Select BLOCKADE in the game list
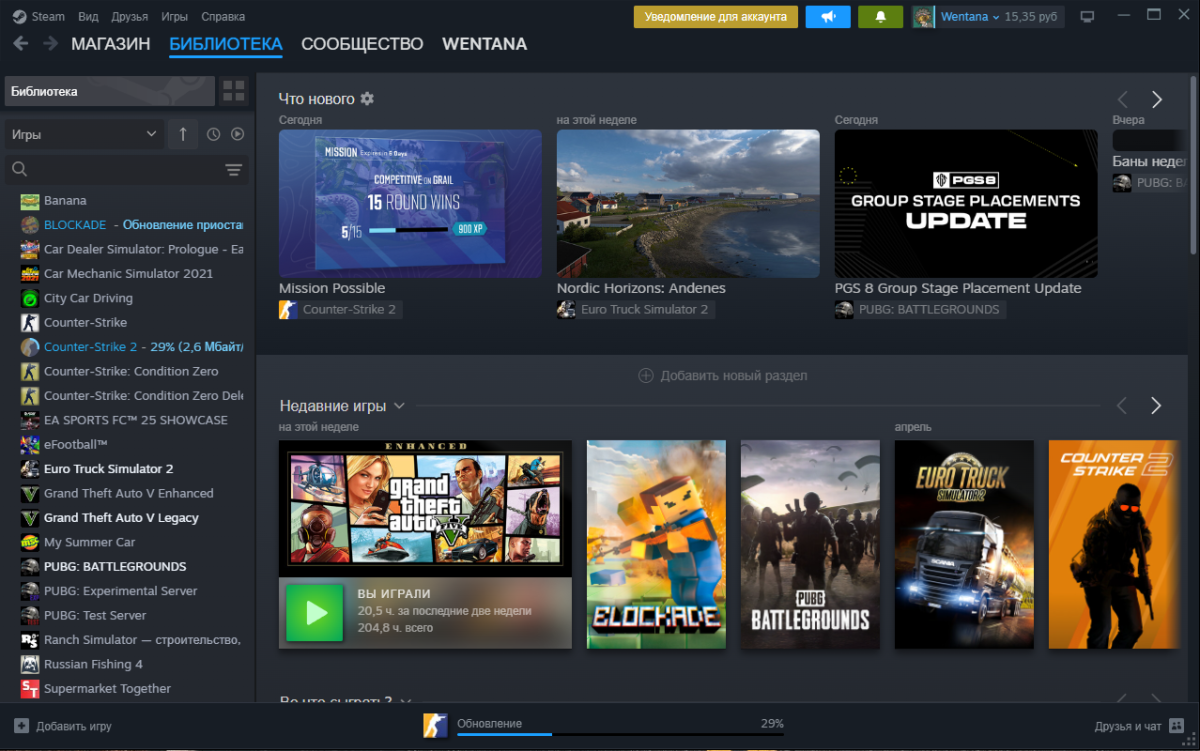 pyautogui.click(x=132, y=225)
